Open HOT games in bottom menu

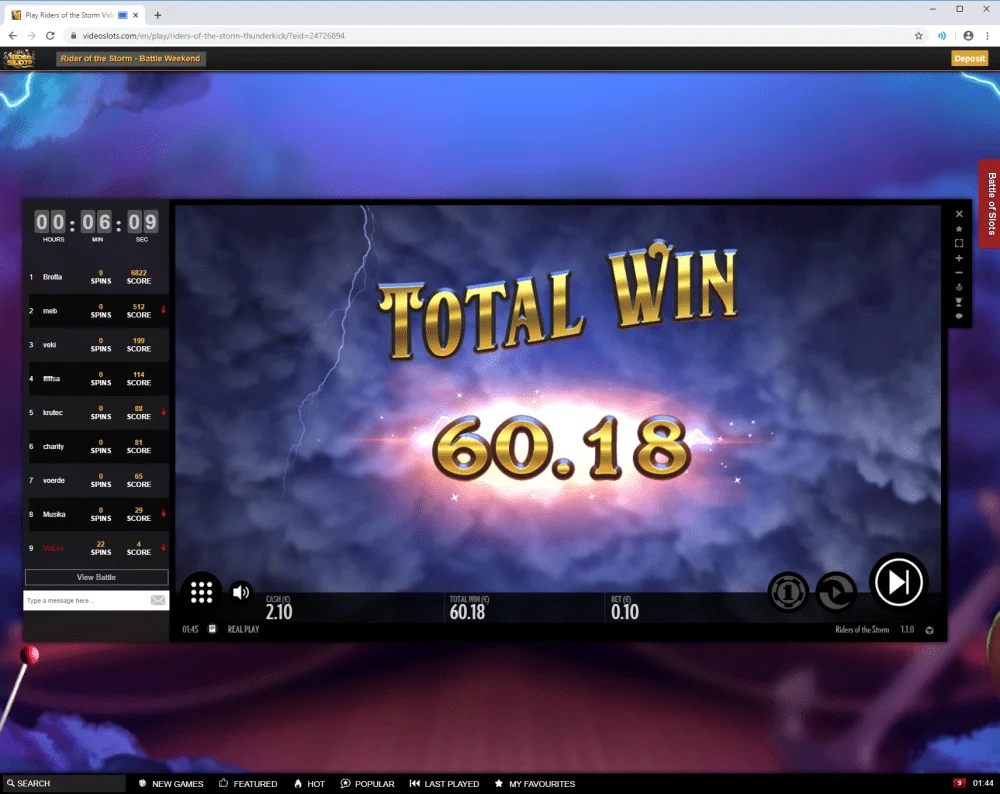(309, 784)
